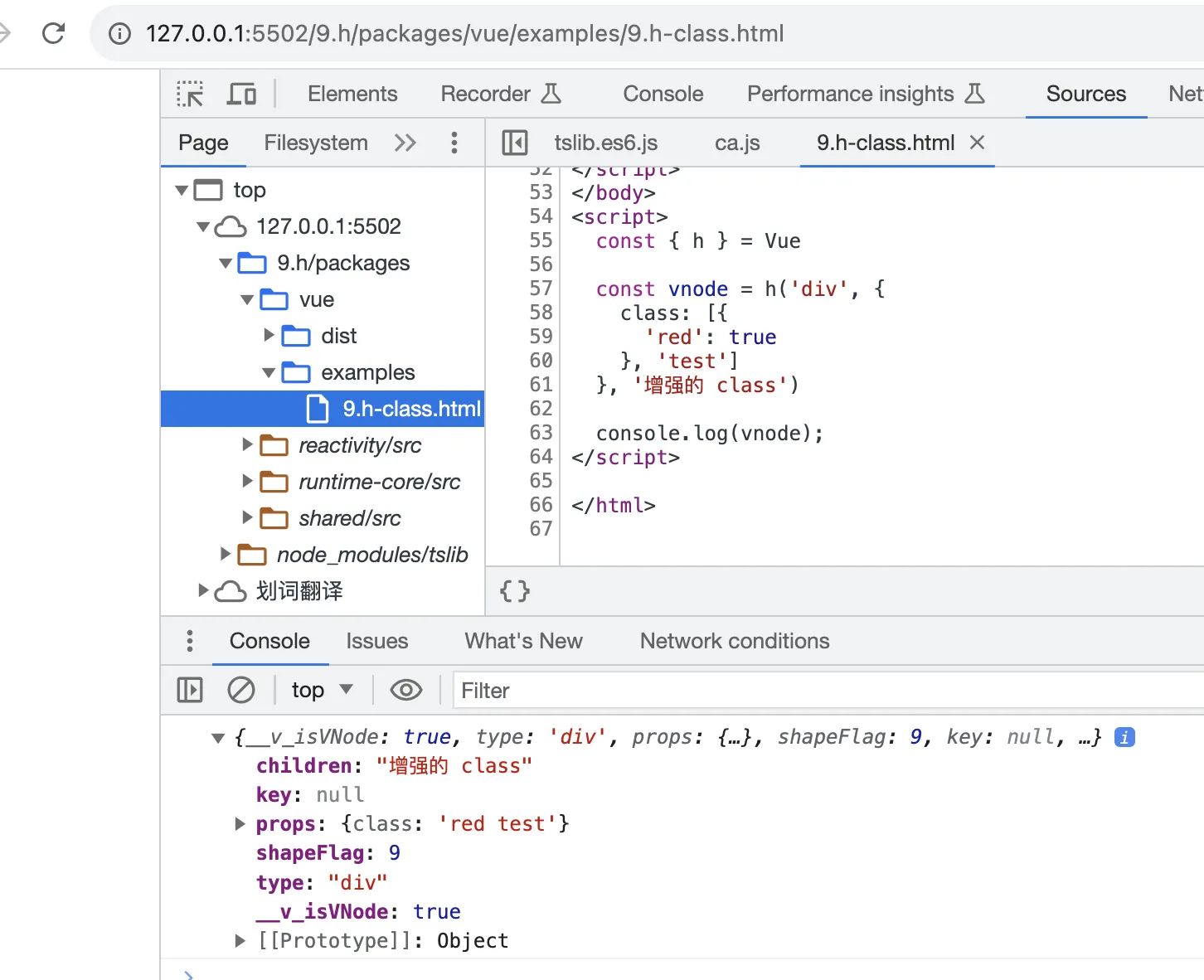Select the 9.h-class.html file in tree
The width and height of the screenshot is (1204, 980).
pos(323,409)
